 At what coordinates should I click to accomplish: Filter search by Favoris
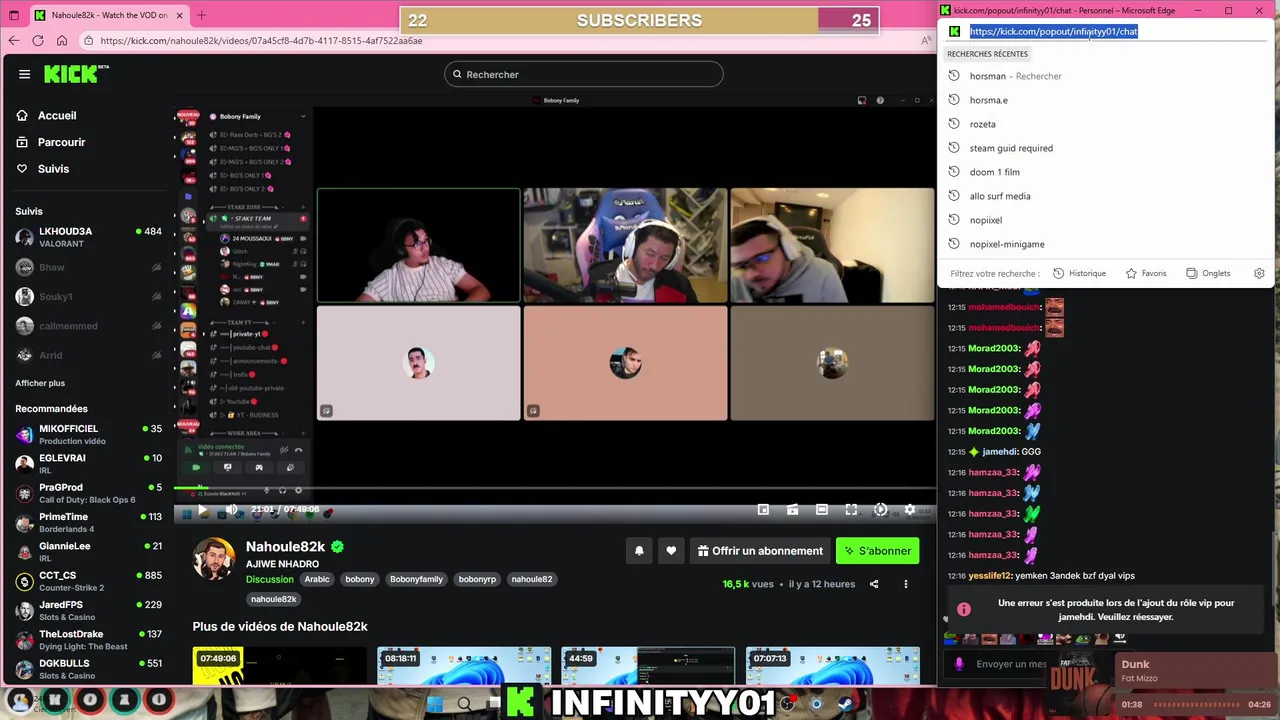click(x=1146, y=273)
